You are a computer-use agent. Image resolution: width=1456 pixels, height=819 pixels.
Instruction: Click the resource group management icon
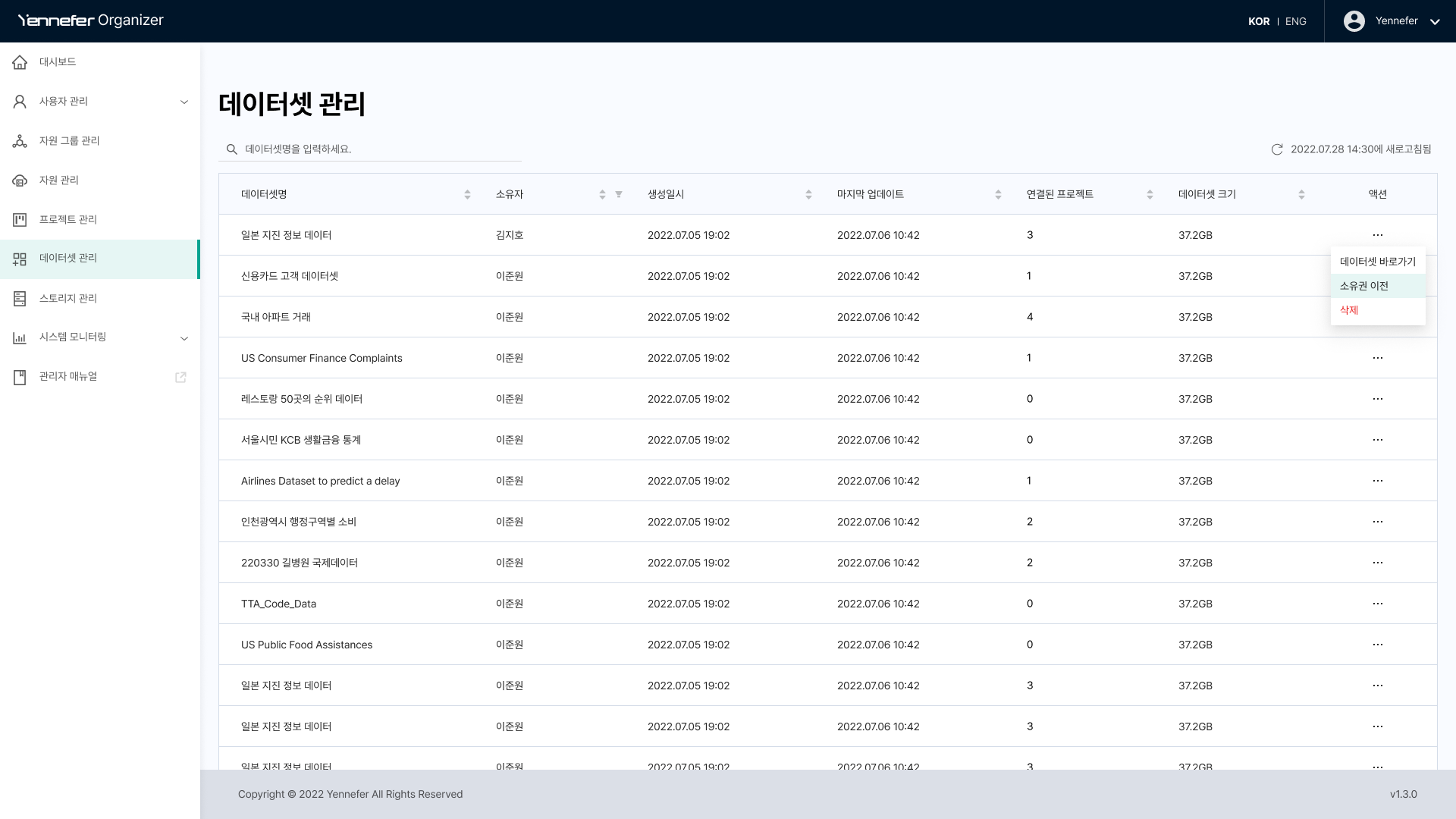point(20,141)
